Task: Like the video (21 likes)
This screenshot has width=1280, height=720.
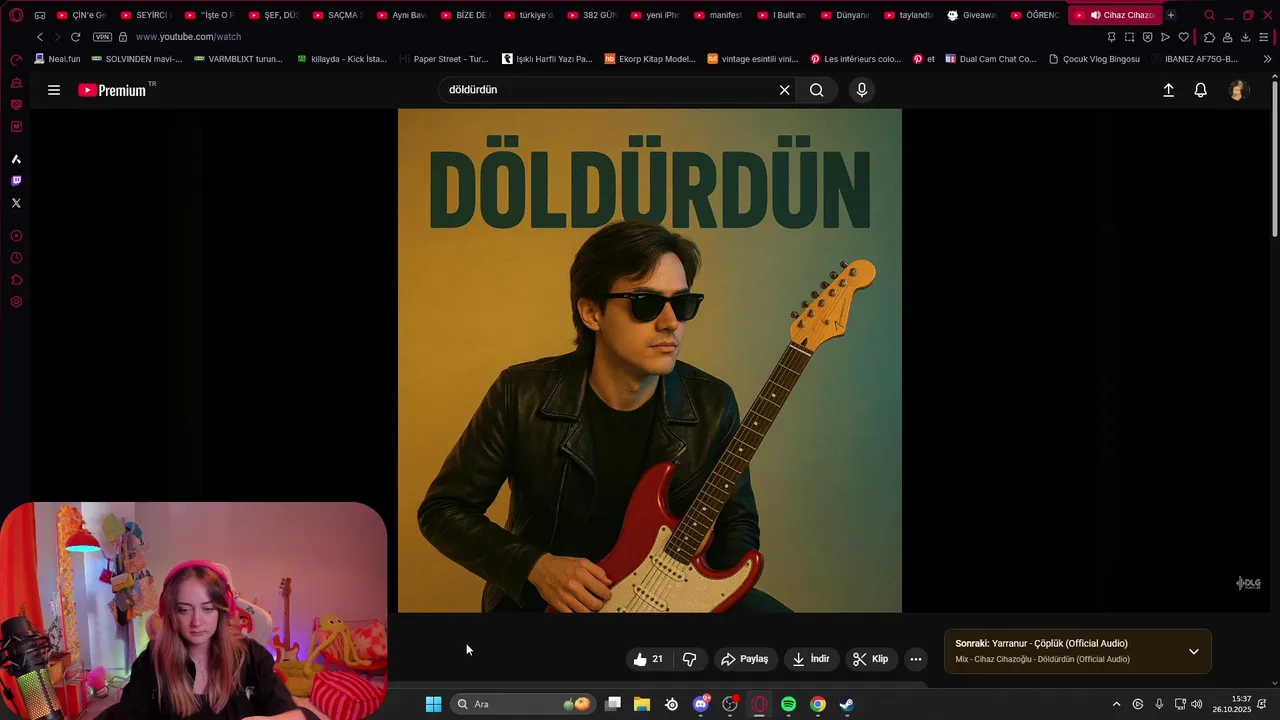Action: tap(648, 659)
